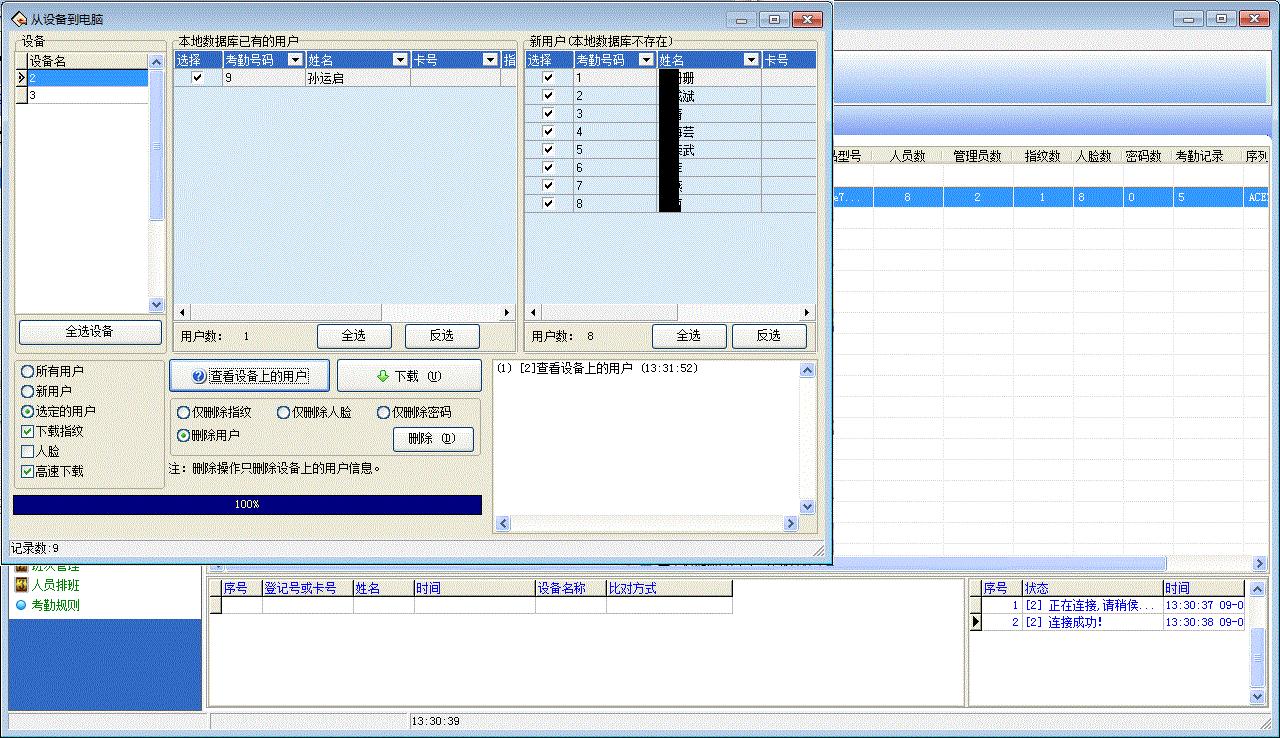Open 考勤号码 filter dropdown in local users table
The height and width of the screenshot is (738, 1280).
tap(295, 60)
